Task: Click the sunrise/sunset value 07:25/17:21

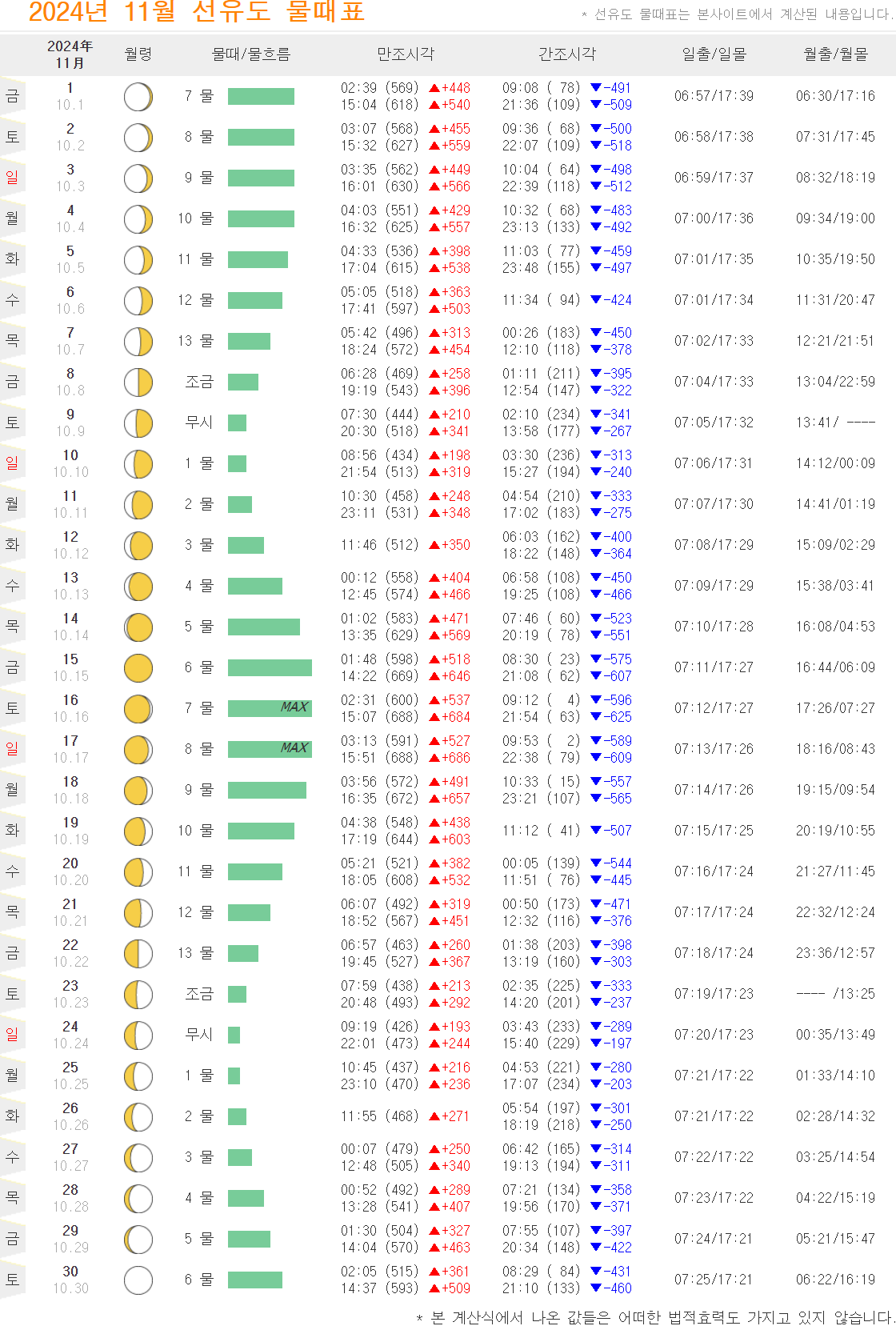Action: point(714,1280)
